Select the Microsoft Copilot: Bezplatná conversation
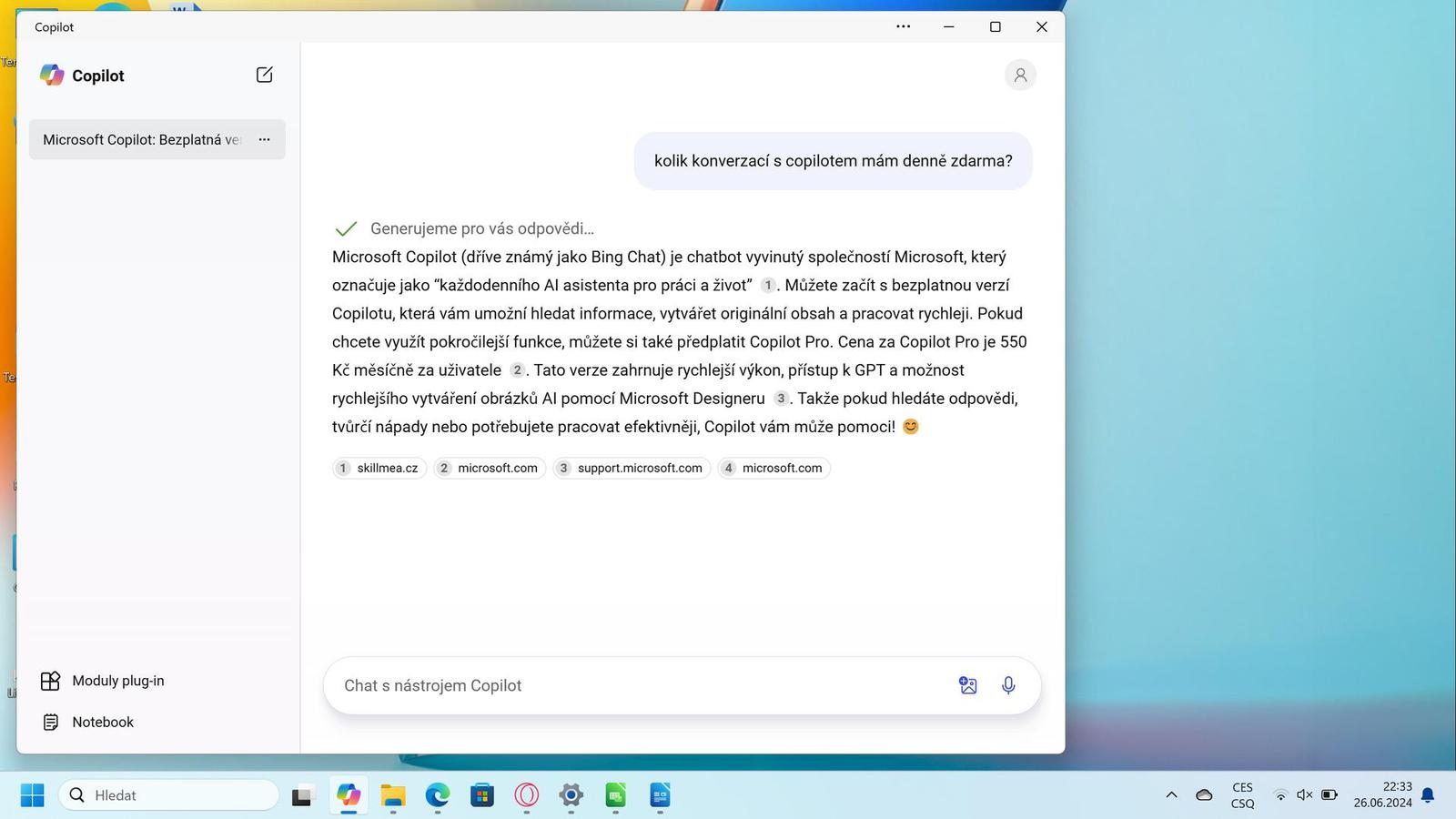Screen dimensions: 1456x819 point(157,139)
